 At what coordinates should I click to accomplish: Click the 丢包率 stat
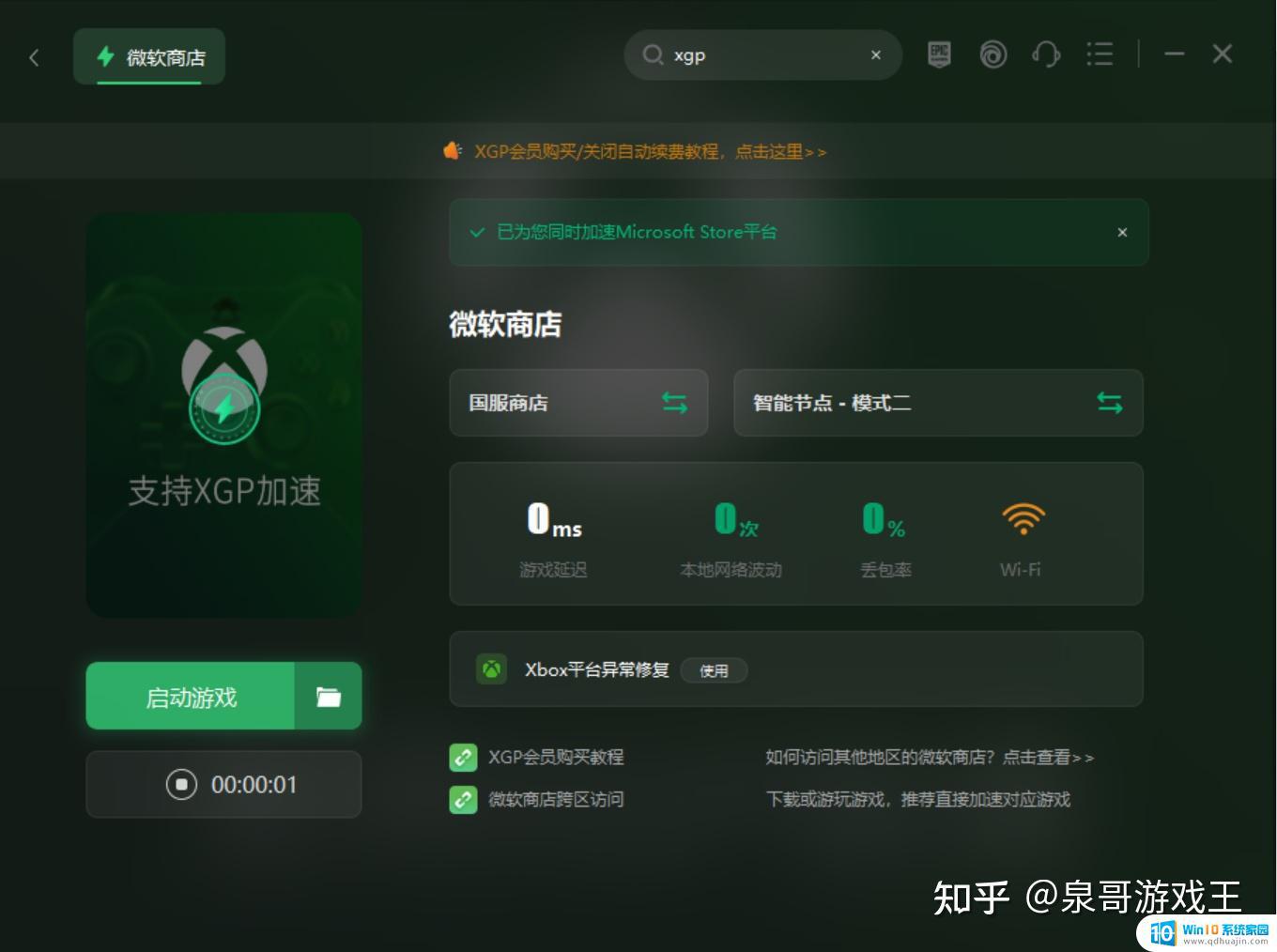(x=885, y=539)
